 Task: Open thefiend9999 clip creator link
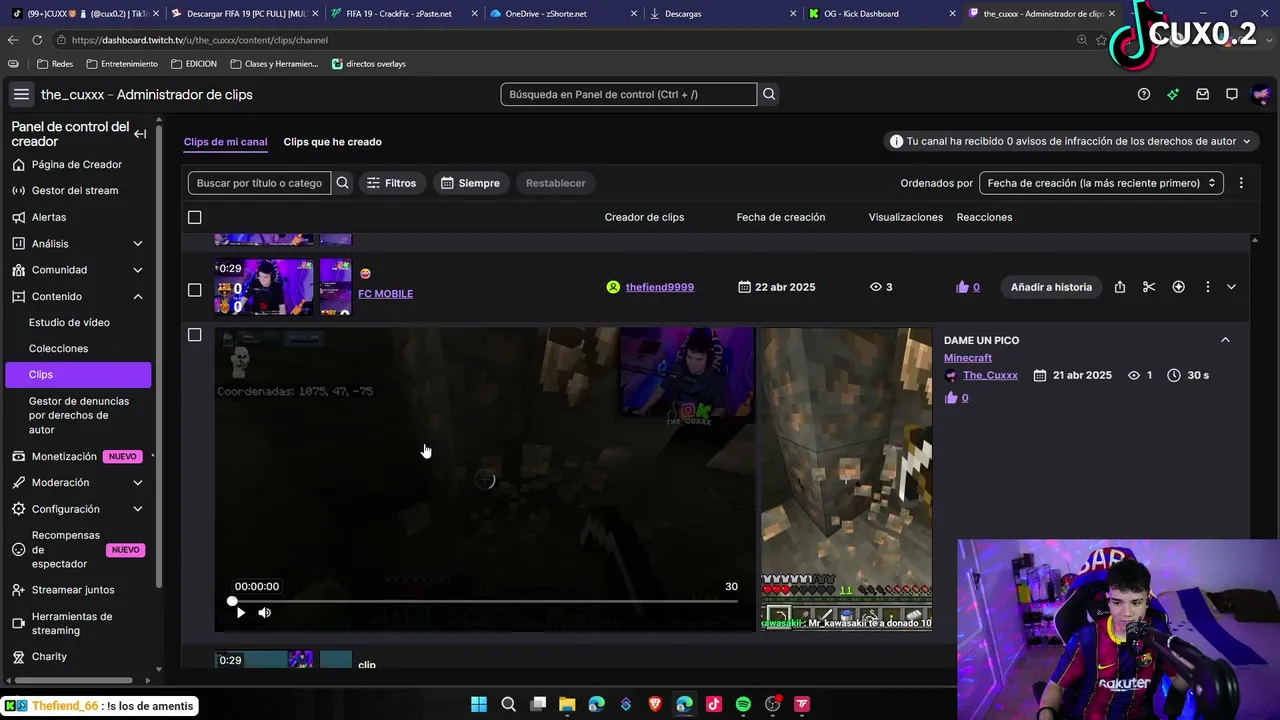[x=660, y=287]
